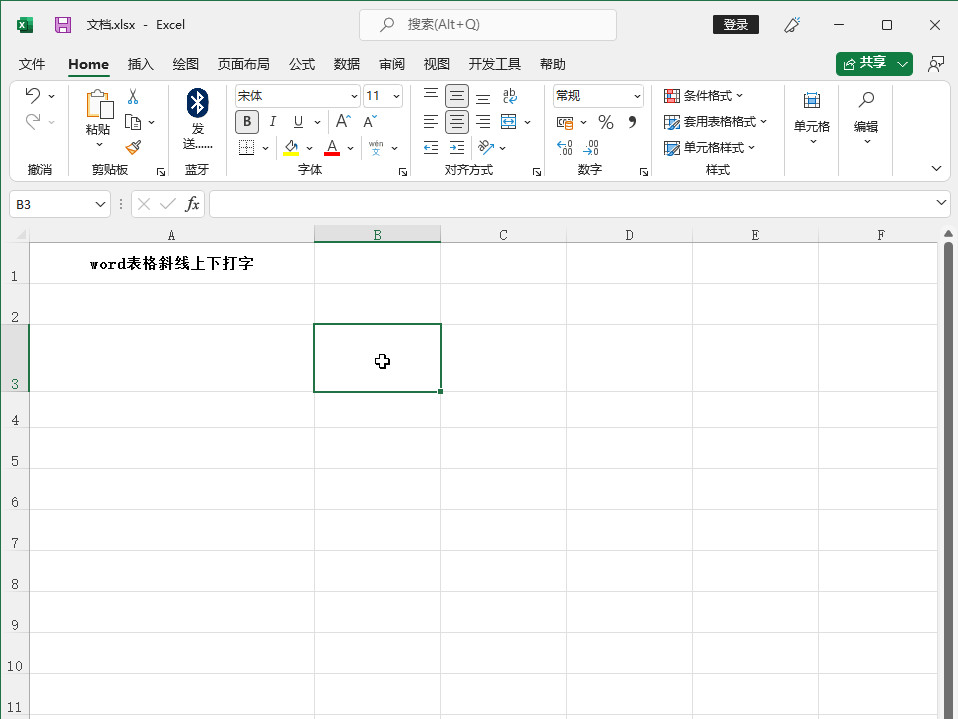Toggle italic formatting
The height and width of the screenshot is (719, 958).
click(272, 122)
